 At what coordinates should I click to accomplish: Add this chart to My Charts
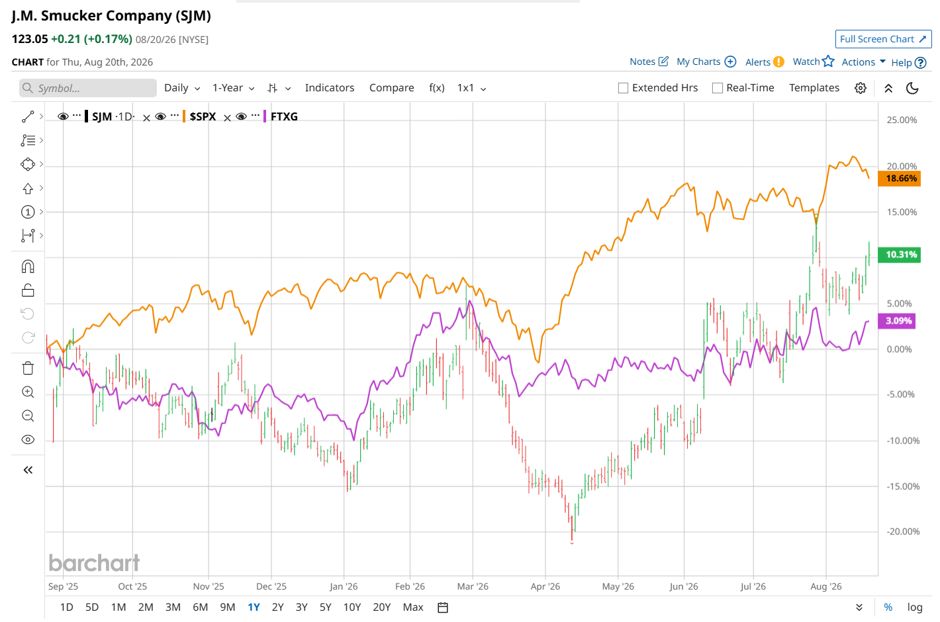(x=706, y=62)
